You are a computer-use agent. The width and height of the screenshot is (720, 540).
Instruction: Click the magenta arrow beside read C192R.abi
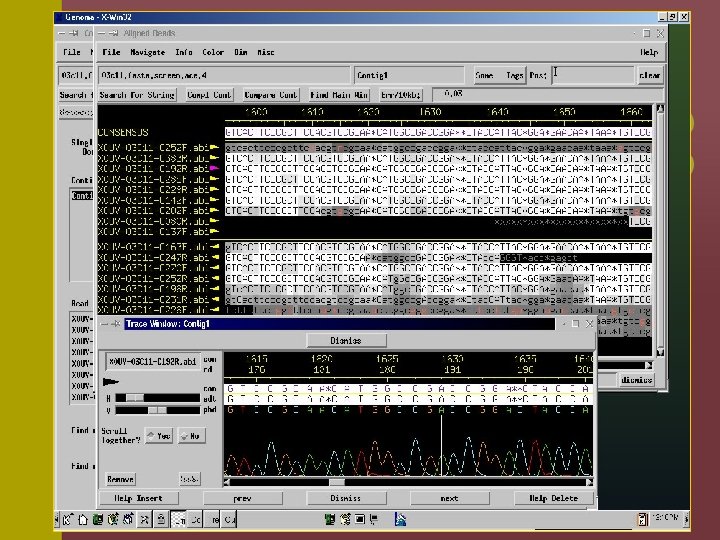click(x=215, y=168)
